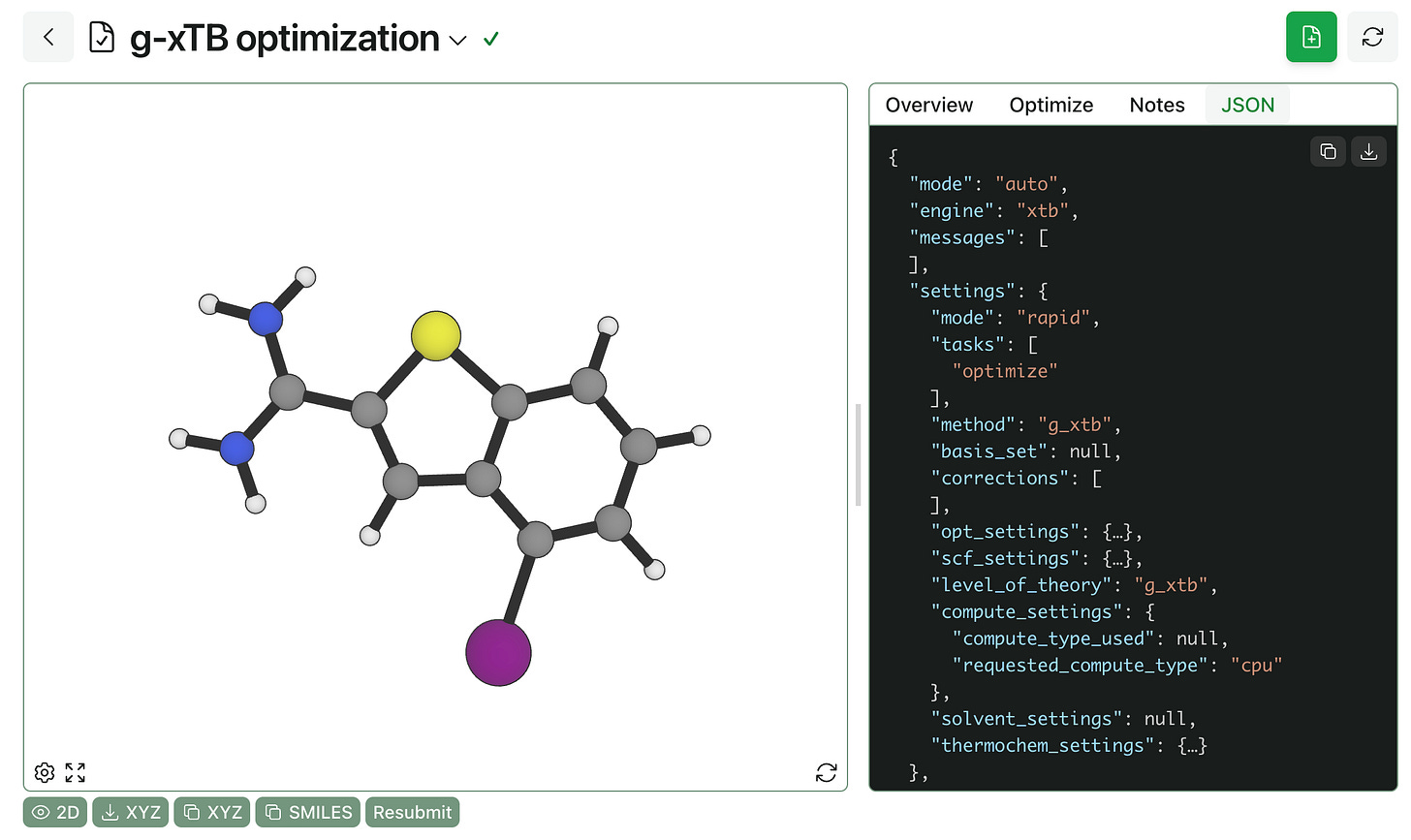
Task: Click the "messages" key line
Action: [979, 238]
